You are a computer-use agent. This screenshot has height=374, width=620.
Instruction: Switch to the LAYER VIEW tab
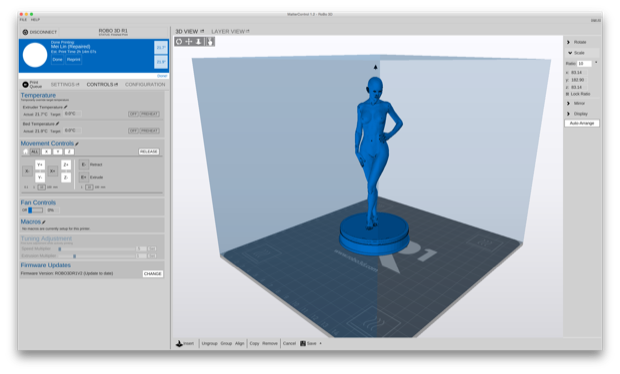coord(228,31)
